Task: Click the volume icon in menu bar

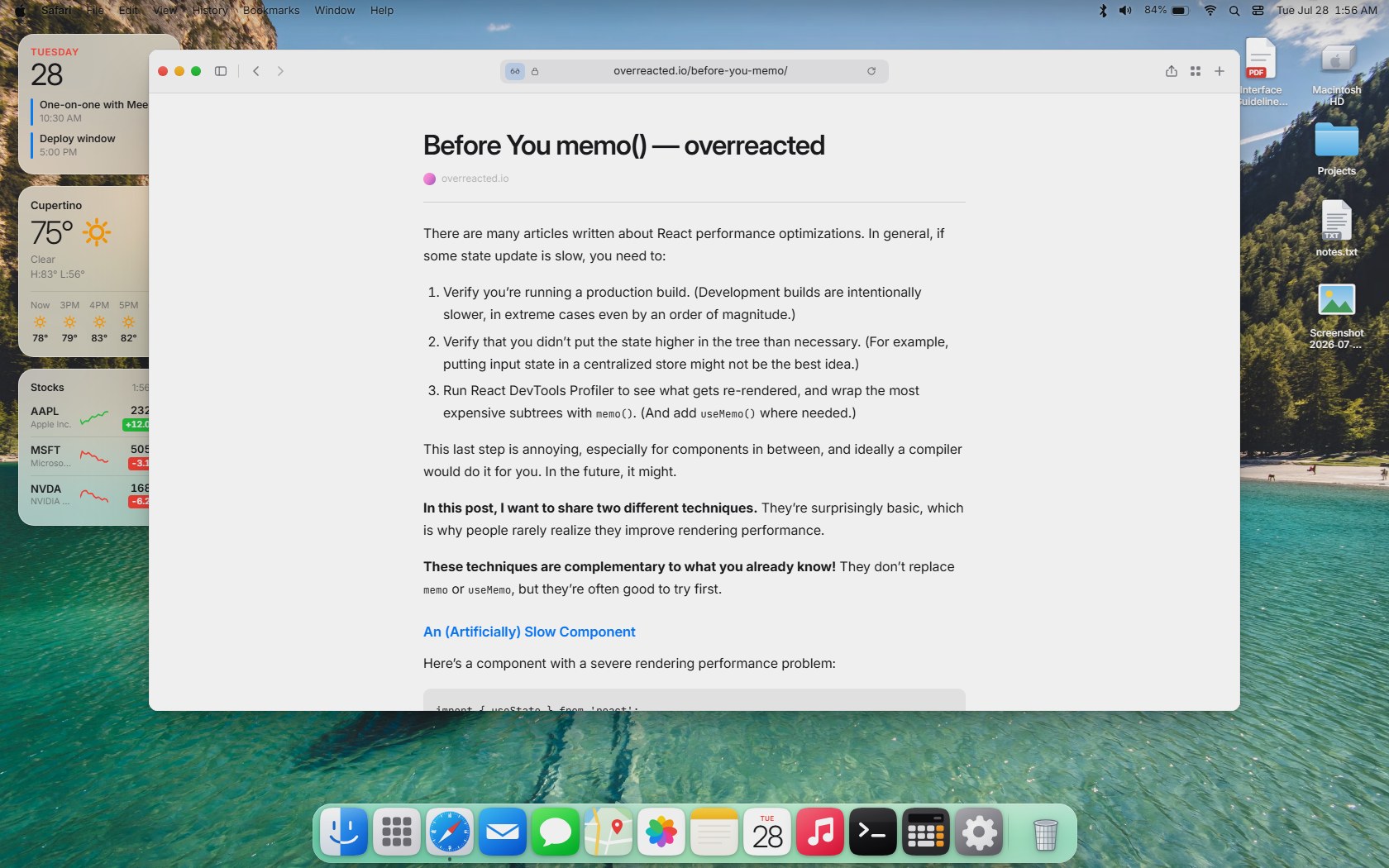Action: coord(1125,11)
